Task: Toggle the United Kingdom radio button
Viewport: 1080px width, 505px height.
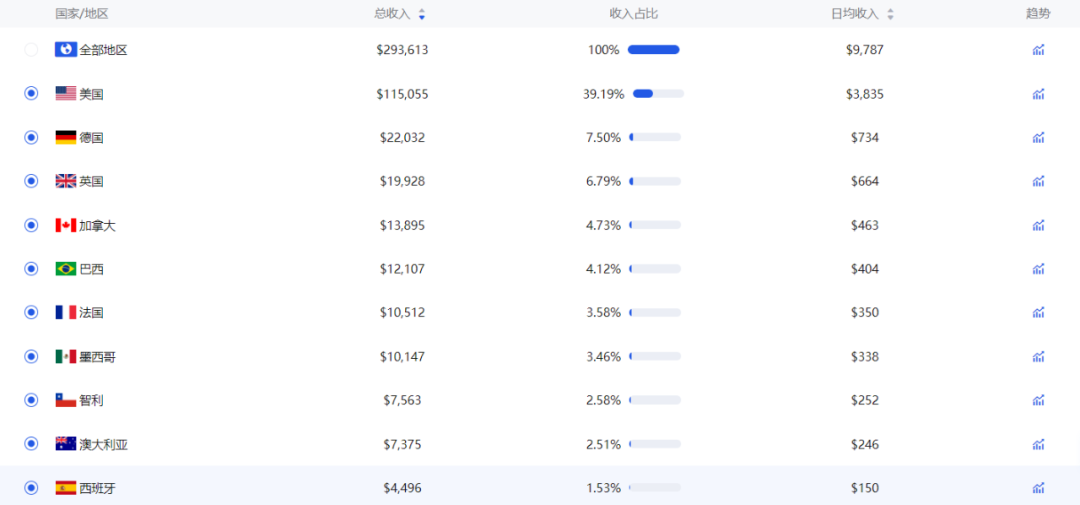Action: pos(31,181)
